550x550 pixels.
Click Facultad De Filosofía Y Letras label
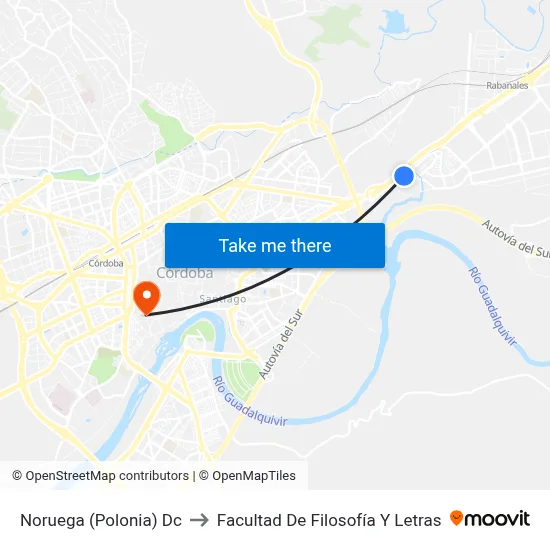point(329,520)
